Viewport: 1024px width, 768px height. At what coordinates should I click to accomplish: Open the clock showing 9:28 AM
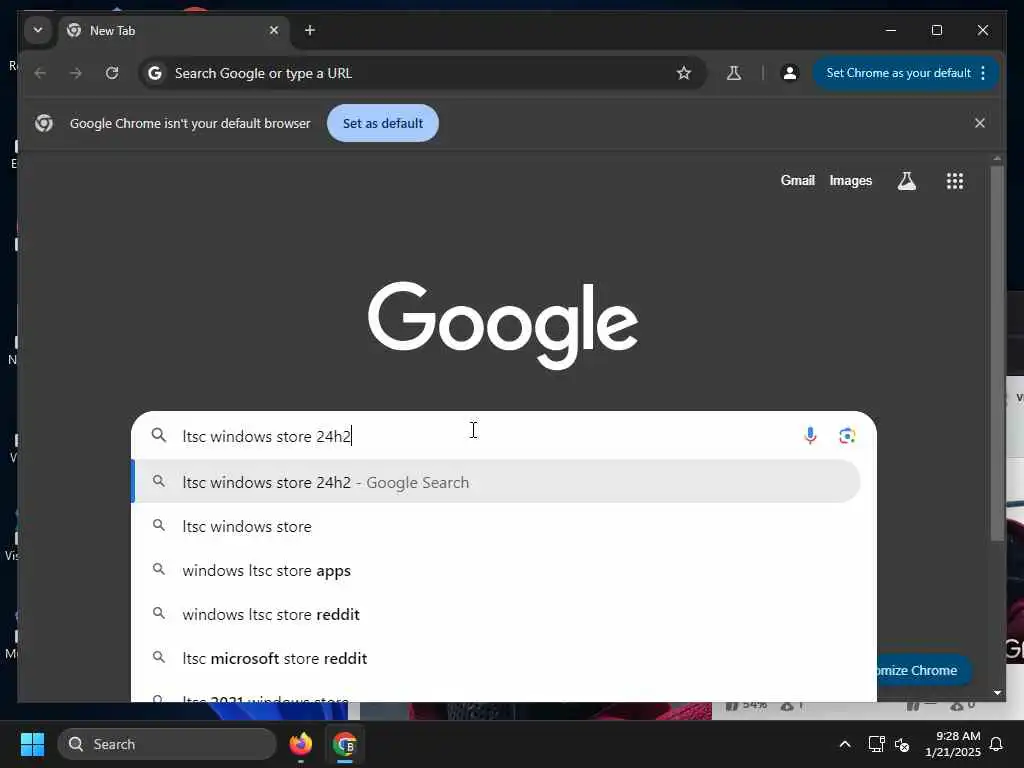coord(952,744)
